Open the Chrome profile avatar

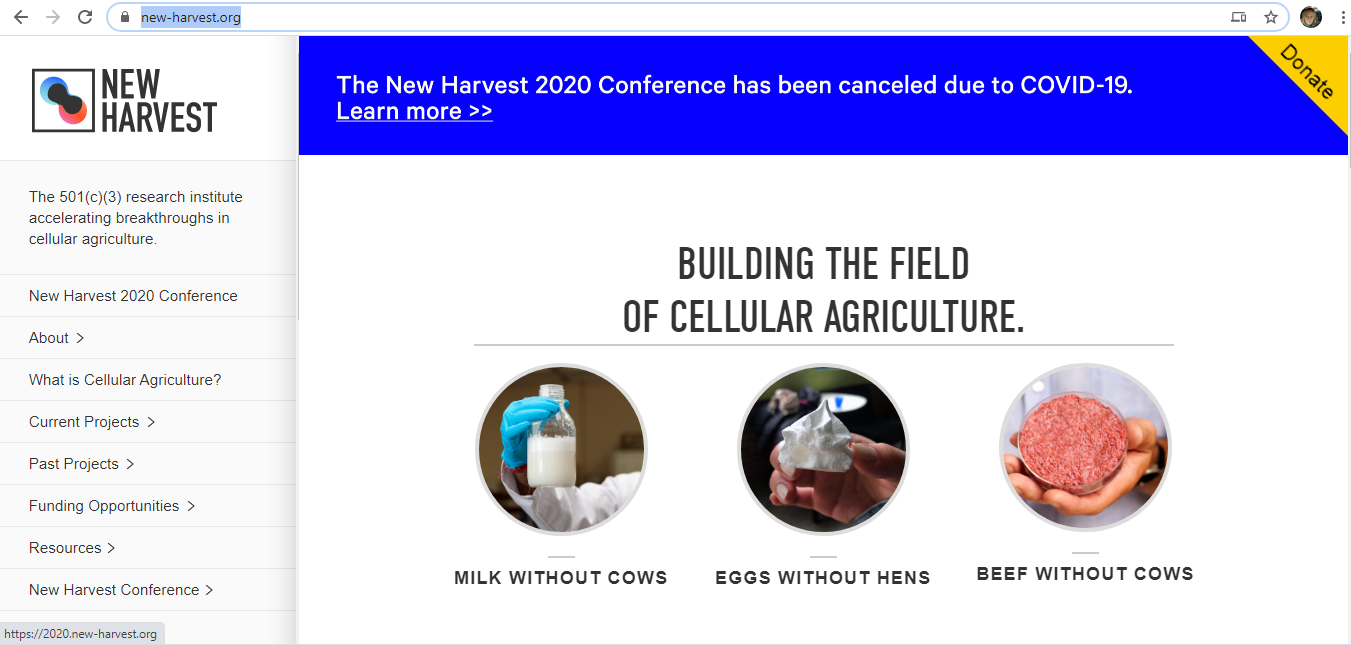(1310, 17)
